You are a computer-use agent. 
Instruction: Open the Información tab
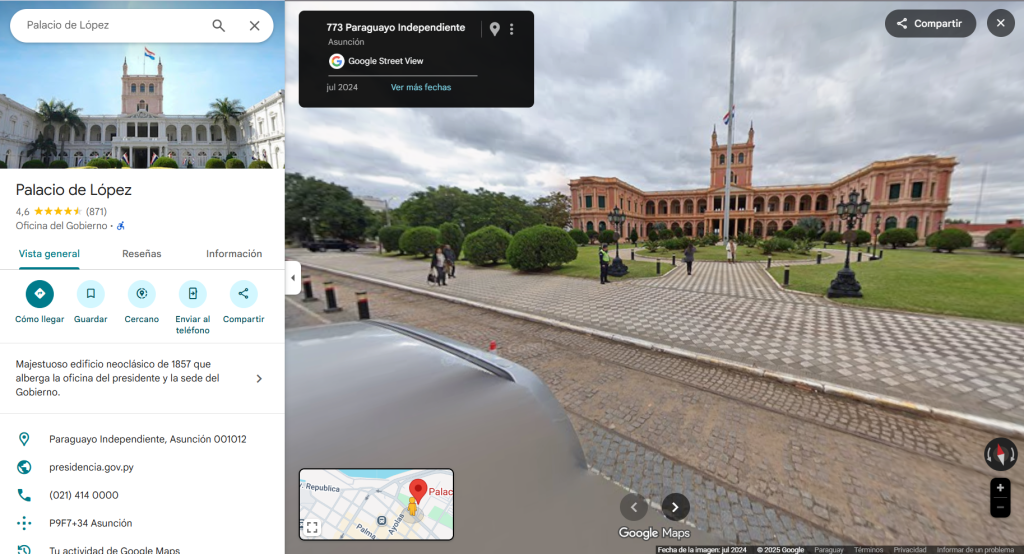point(234,254)
